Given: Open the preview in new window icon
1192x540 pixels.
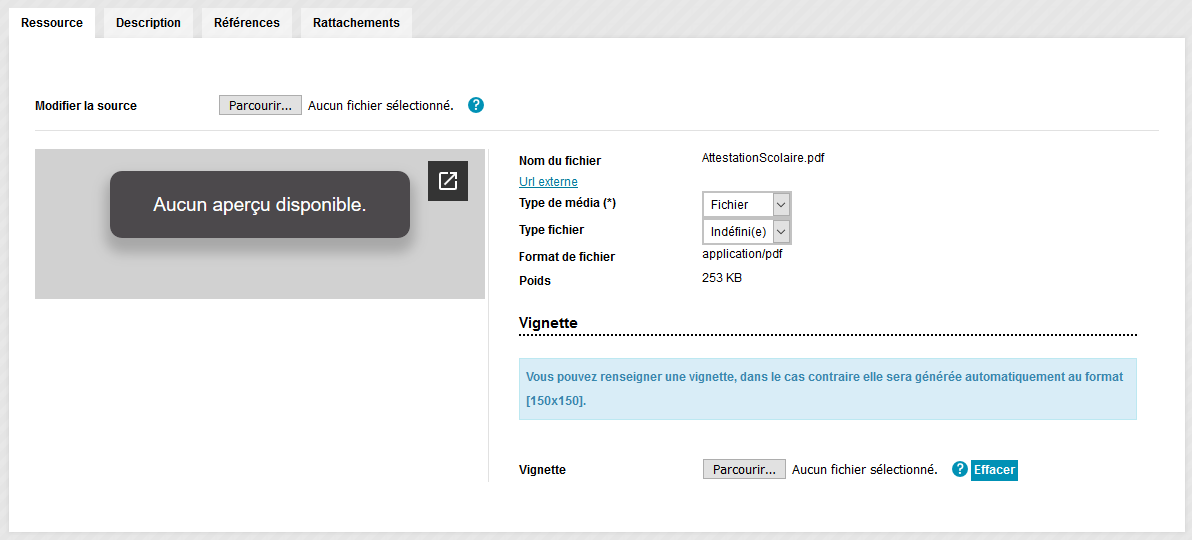Looking at the screenshot, I should 448,181.
